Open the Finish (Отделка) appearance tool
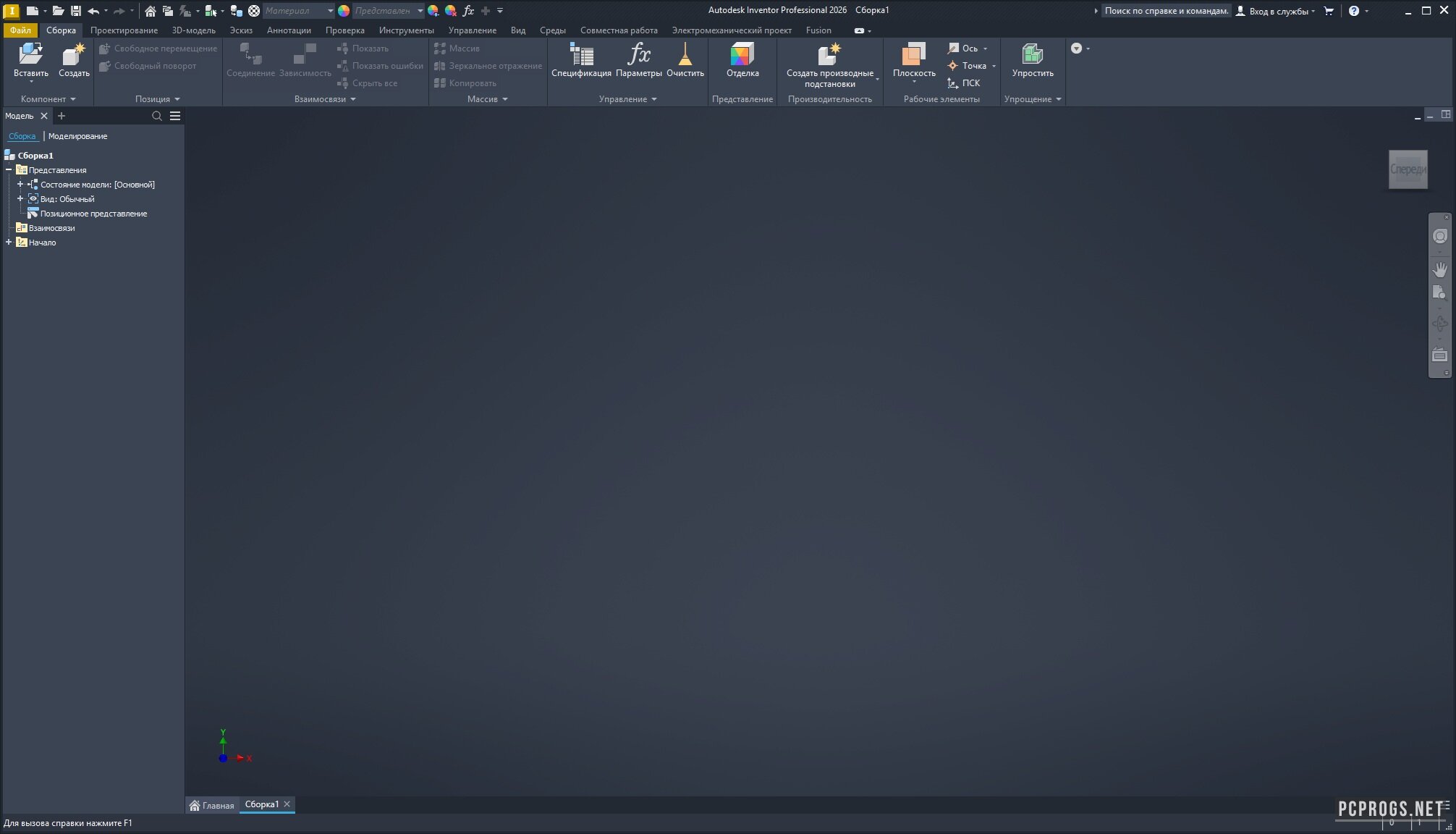Screen dimensions: 1456x834 tap(742, 55)
